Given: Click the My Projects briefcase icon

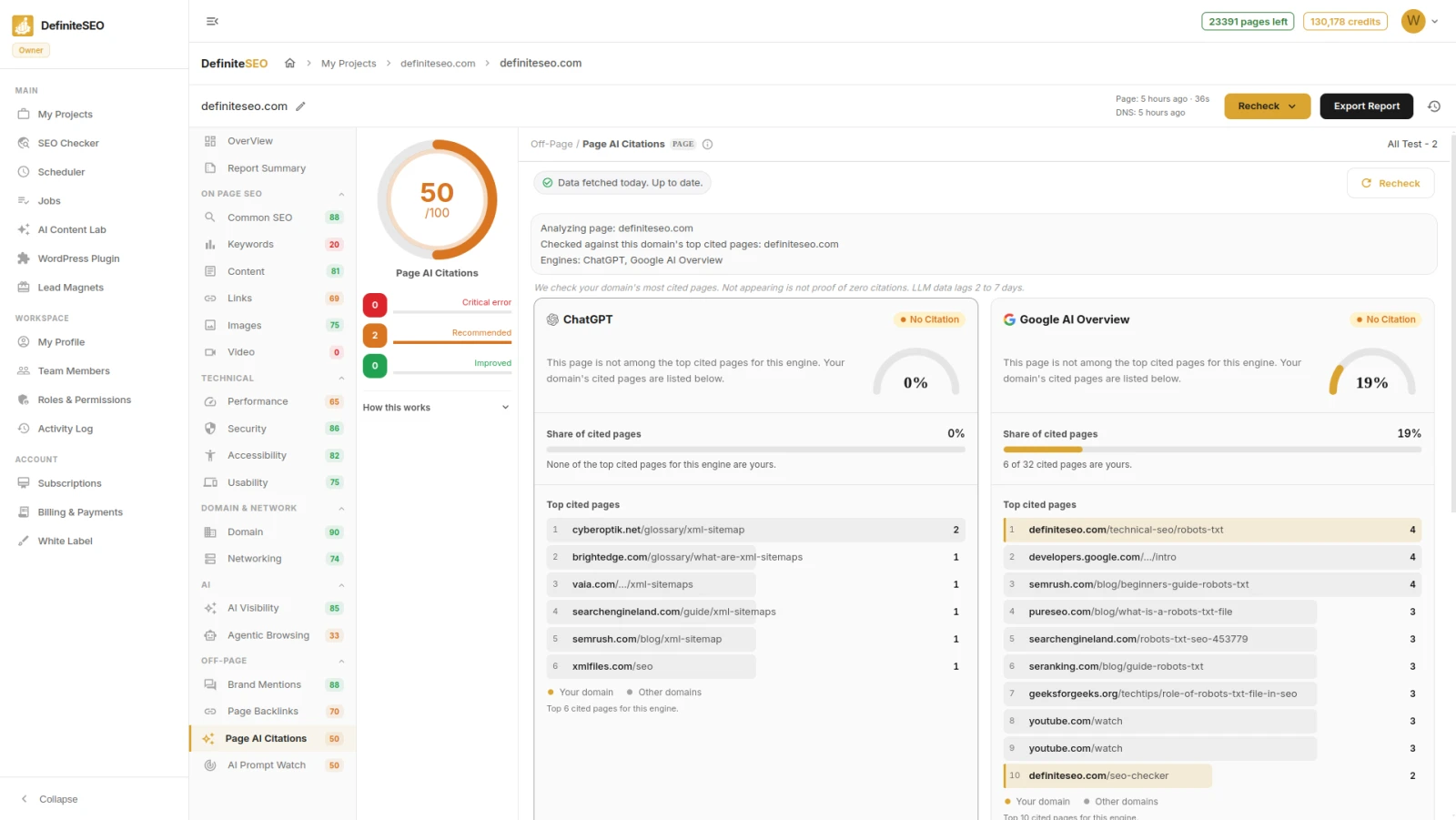Looking at the screenshot, I should (x=24, y=114).
